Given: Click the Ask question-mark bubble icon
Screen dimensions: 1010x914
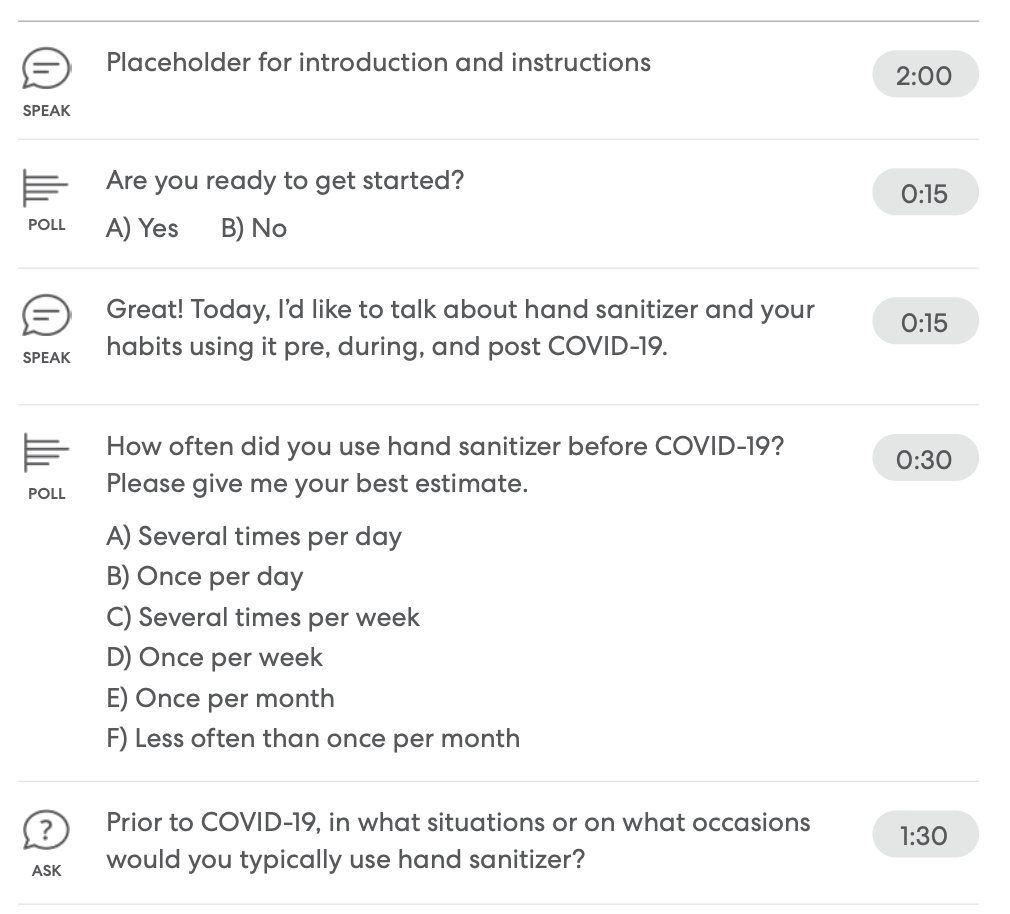Looking at the screenshot, I should coord(46,830).
